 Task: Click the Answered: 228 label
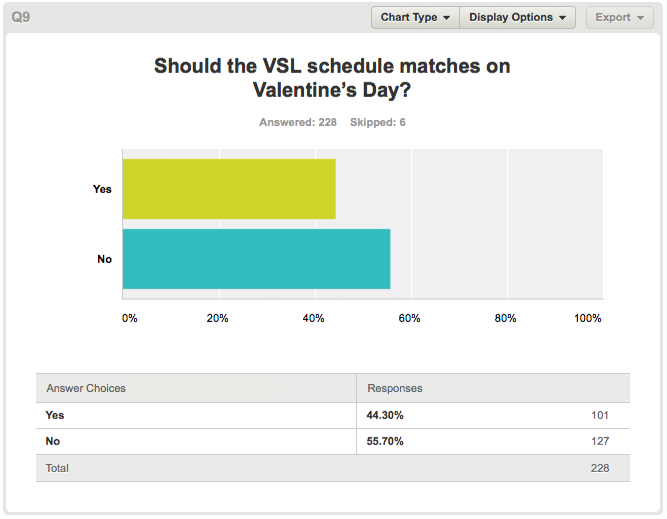[x=298, y=123]
